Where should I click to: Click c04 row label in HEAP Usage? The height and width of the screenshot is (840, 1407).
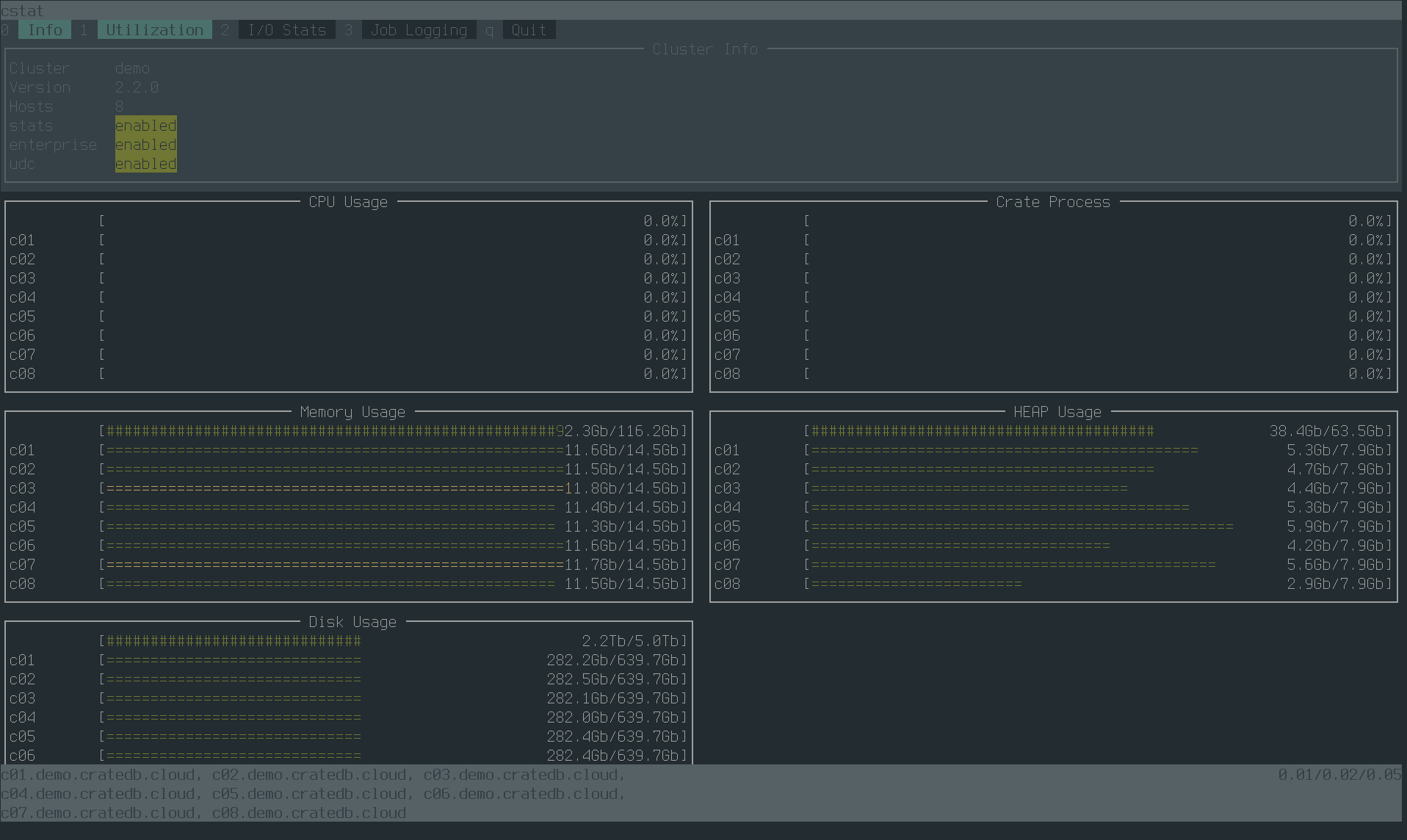[727, 507]
